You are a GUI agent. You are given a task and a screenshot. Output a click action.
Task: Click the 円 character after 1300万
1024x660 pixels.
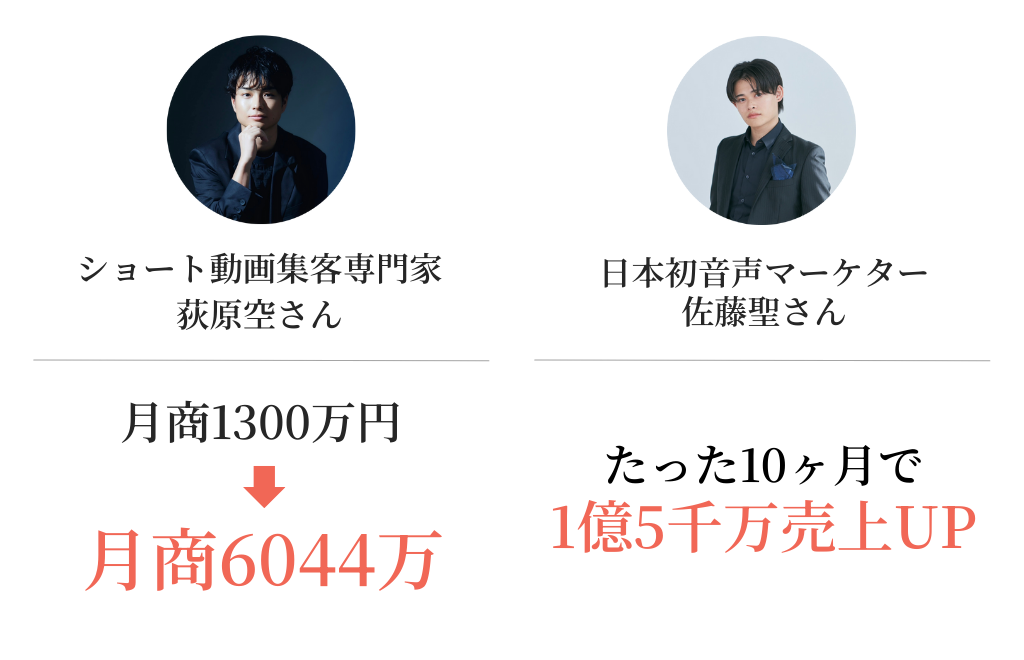coord(377,424)
